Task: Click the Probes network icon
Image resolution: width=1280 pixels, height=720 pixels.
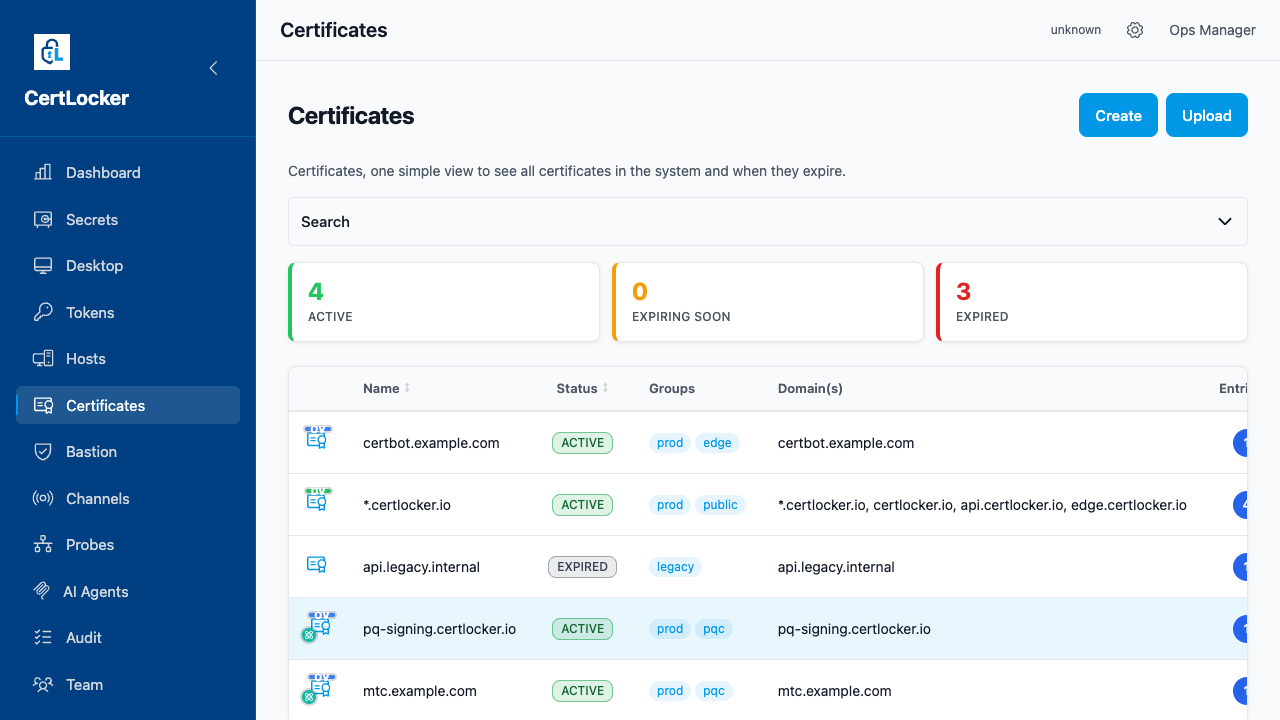Action: 43,545
